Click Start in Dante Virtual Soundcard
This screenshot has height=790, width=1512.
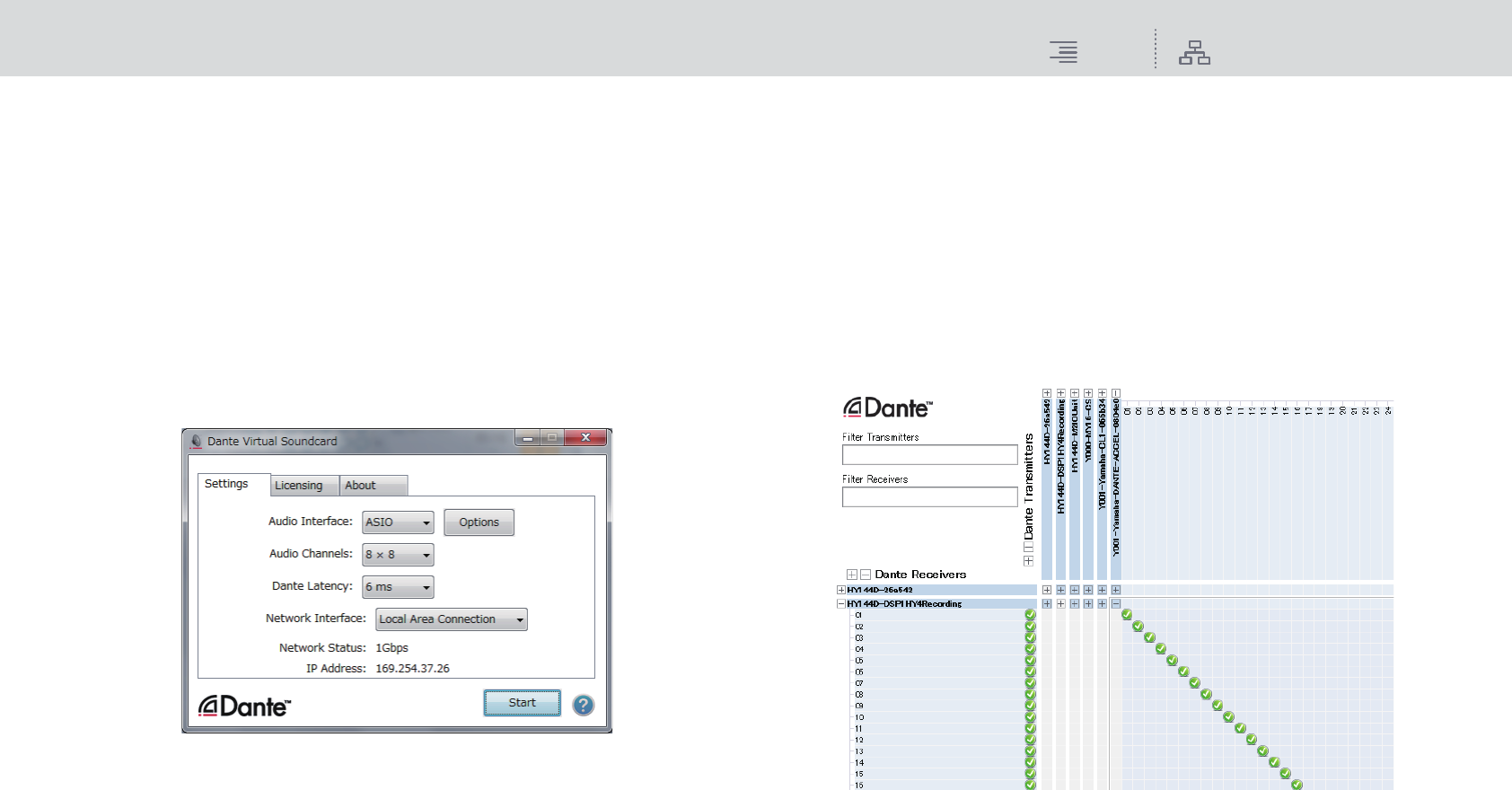pyautogui.click(x=522, y=703)
